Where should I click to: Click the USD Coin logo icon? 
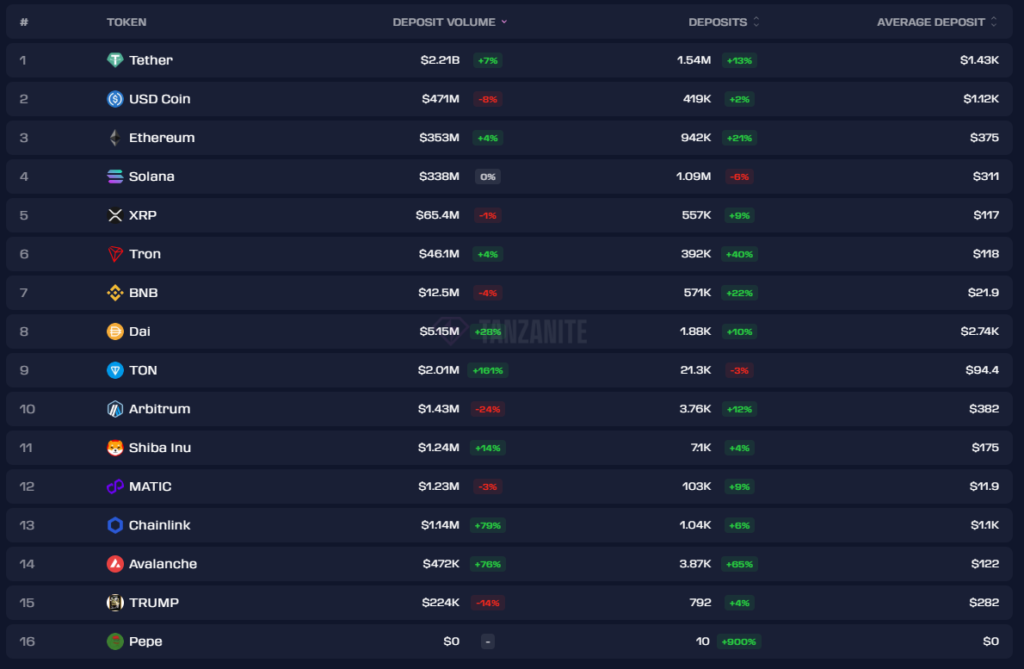[x=115, y=99]
